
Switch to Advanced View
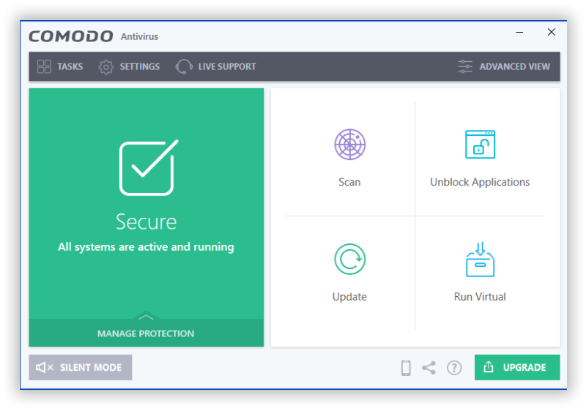tap(504, 67)
